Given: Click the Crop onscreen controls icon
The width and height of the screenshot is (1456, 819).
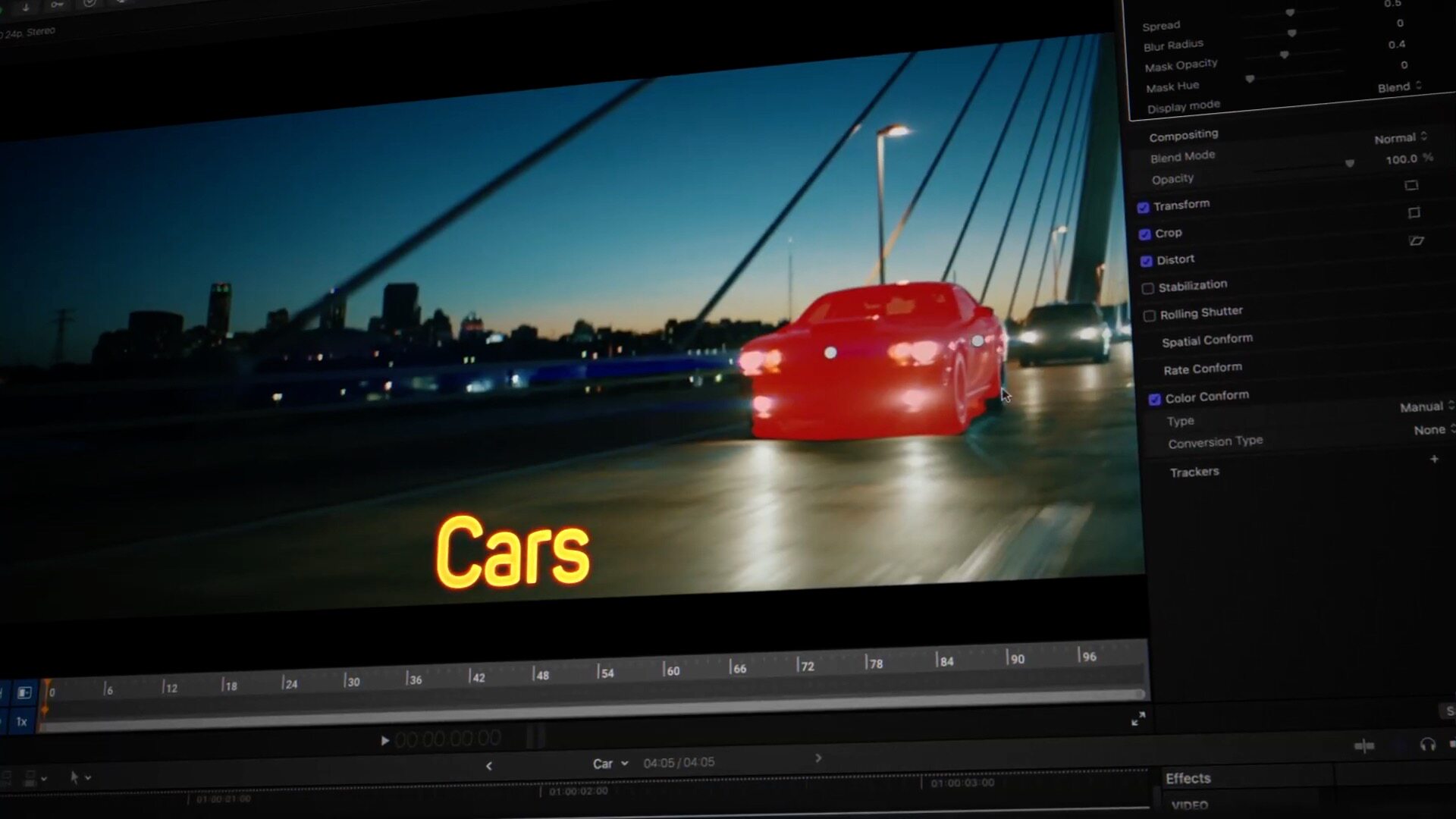Looking at the screenshot, I should (x=1414, y=213).
